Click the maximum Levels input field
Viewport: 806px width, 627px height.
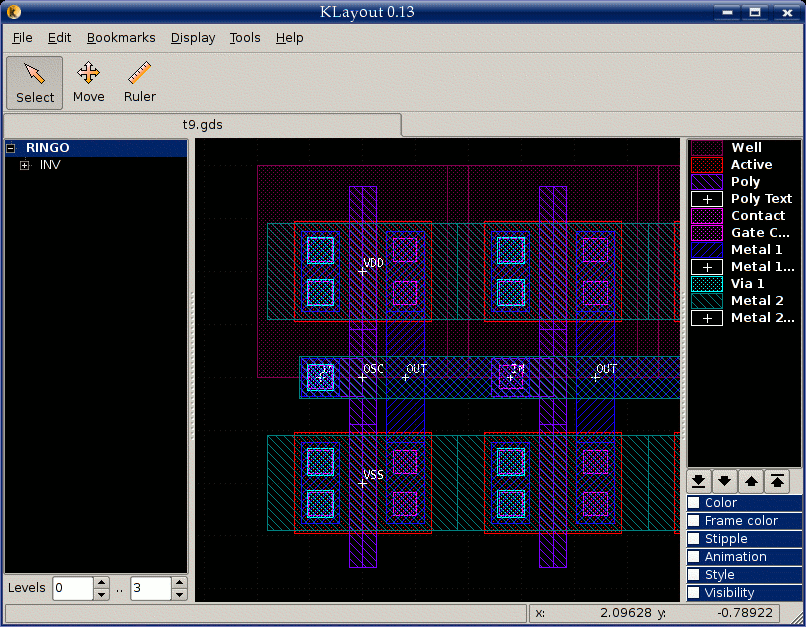[150, 589]
